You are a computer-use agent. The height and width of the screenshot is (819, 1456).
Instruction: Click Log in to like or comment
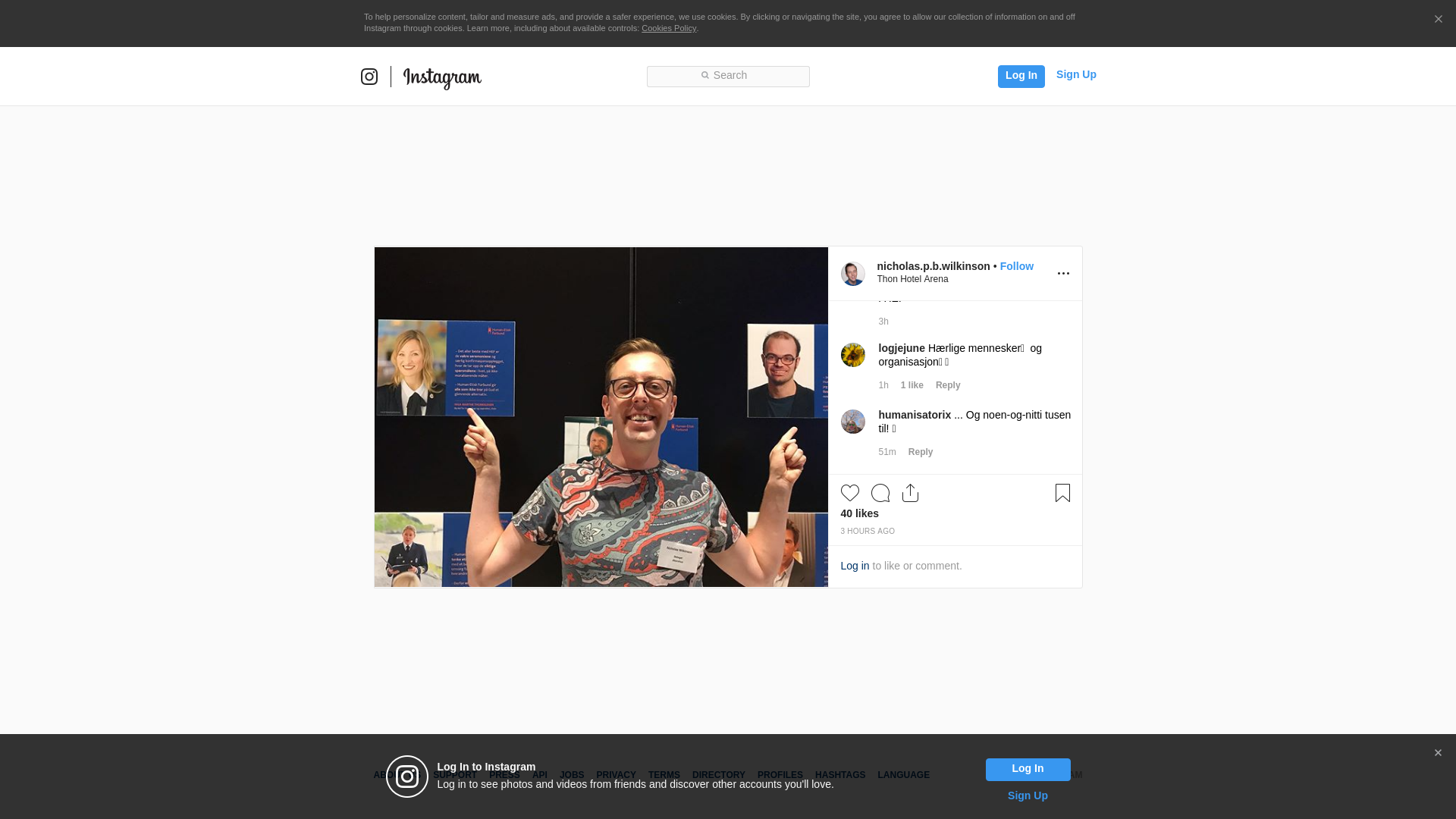pyautogui.click(x=855, y=566)
